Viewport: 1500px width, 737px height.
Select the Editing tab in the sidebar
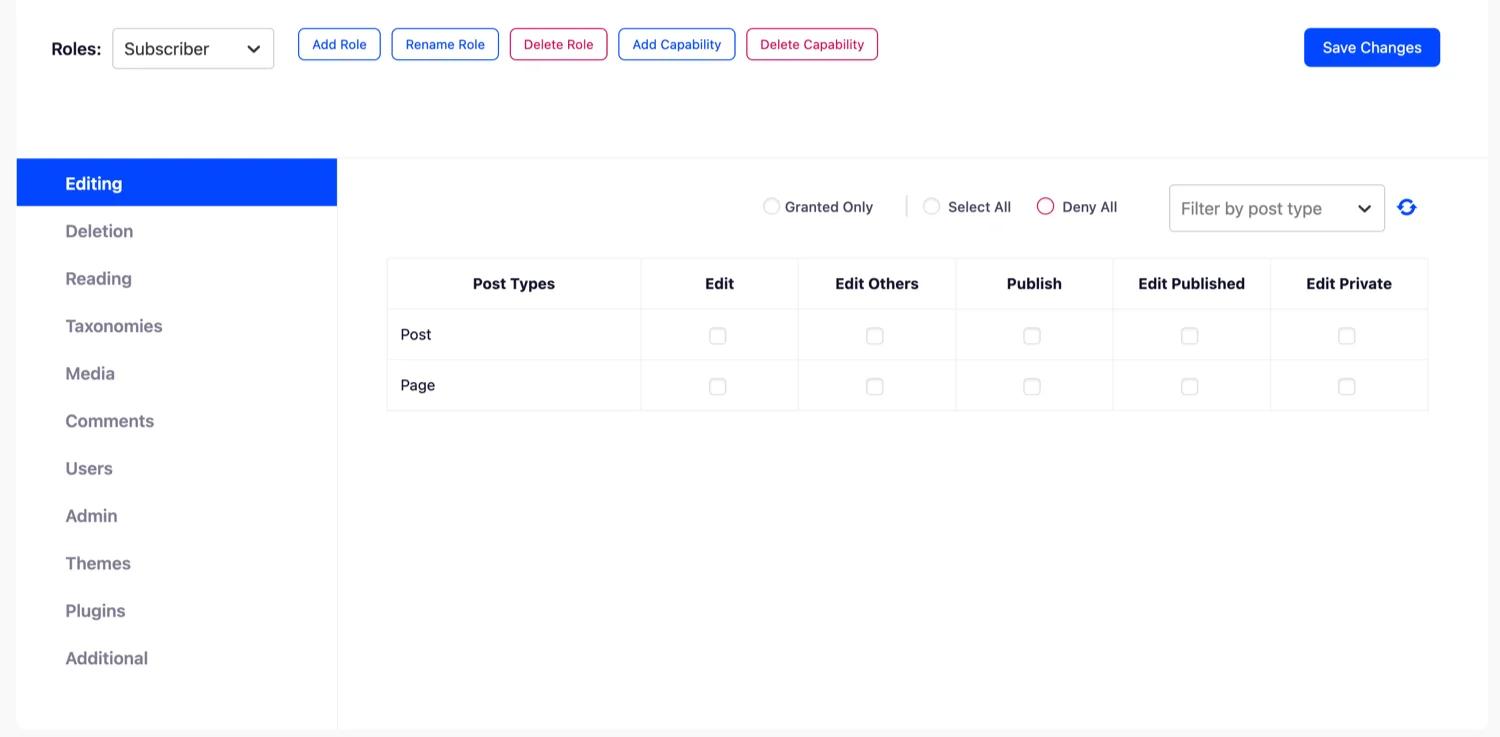(x=177, y=183)
